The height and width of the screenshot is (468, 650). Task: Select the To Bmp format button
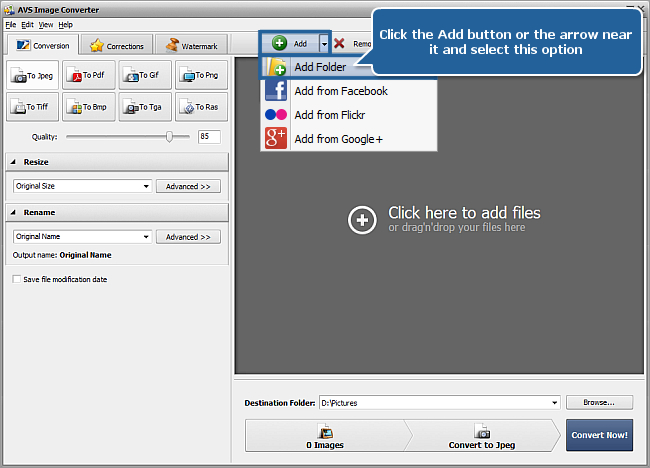click(89, 107)
